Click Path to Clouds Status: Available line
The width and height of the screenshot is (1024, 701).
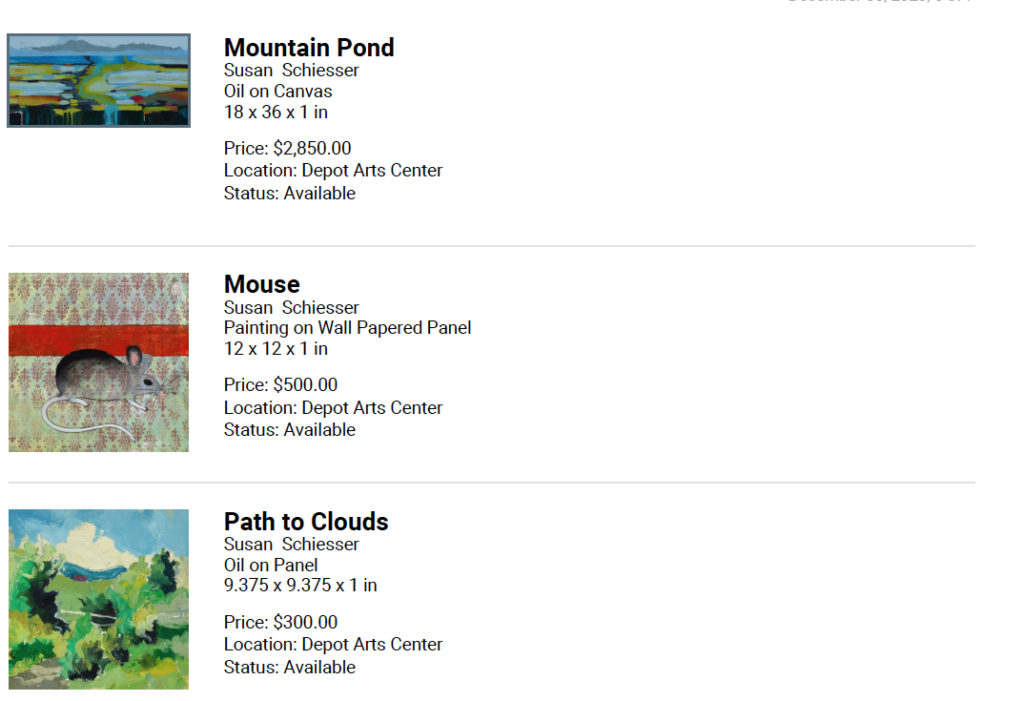[289, 667]
